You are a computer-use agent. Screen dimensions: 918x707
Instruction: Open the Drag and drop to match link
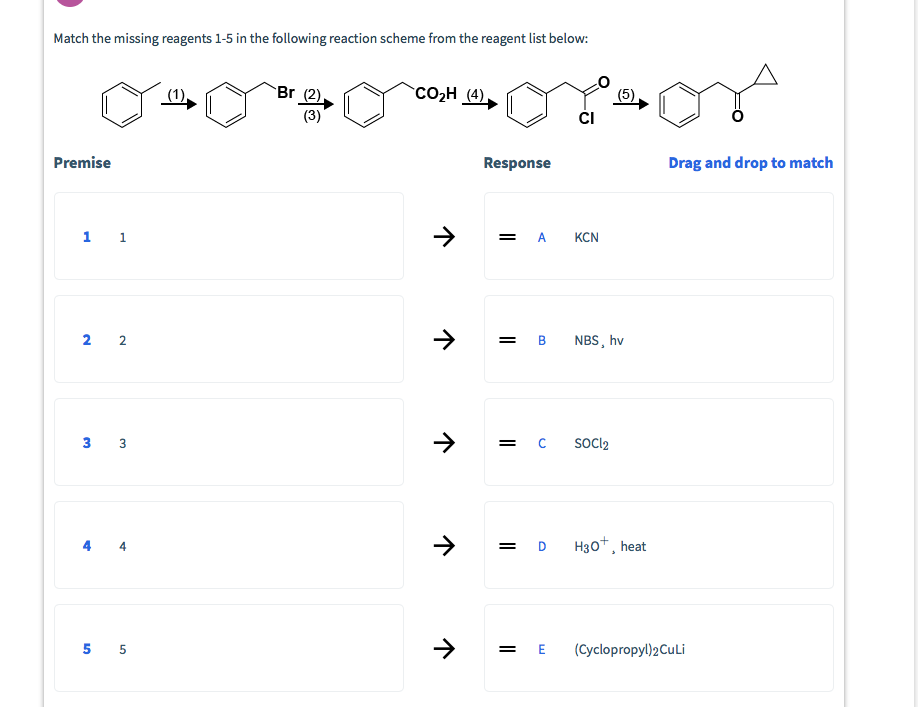pos(751,162)
